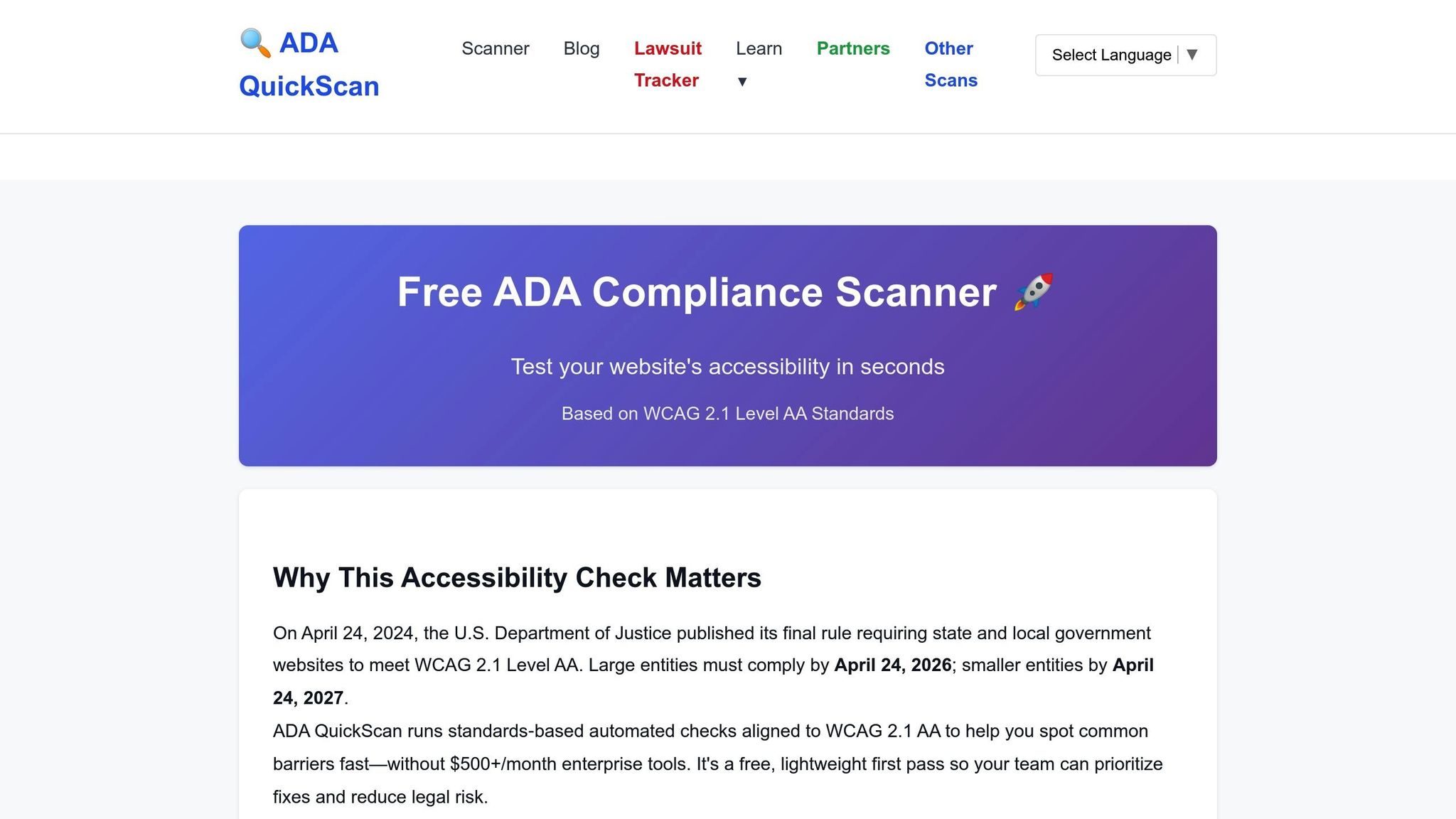1456x819 pixels.
Task: Click the bold April 24, 2026 date
Action: 892,665
